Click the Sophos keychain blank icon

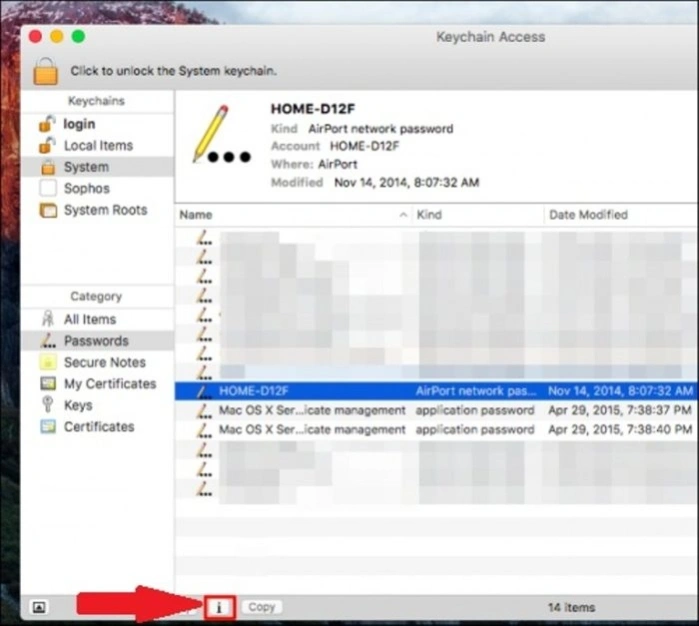click(48, 188)
